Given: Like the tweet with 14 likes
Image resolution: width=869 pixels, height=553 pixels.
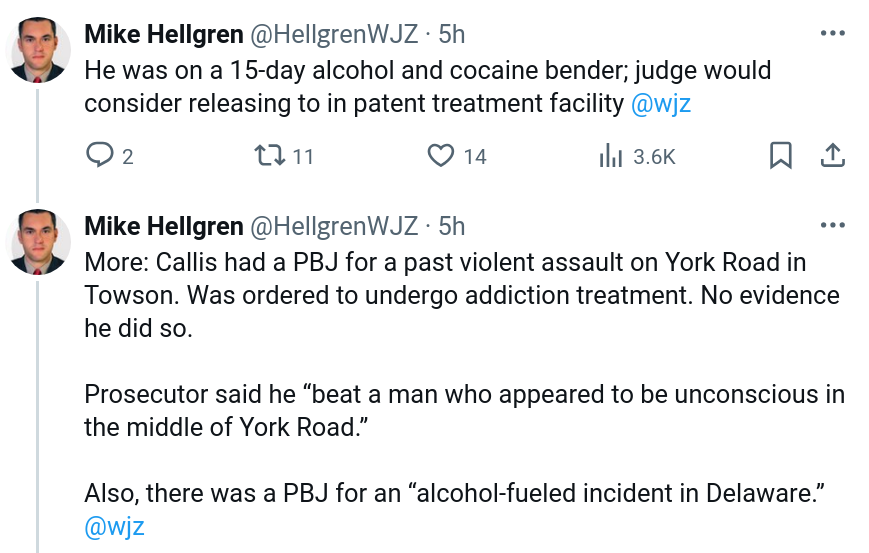Looking at the screenshot, I should (442, 156).
